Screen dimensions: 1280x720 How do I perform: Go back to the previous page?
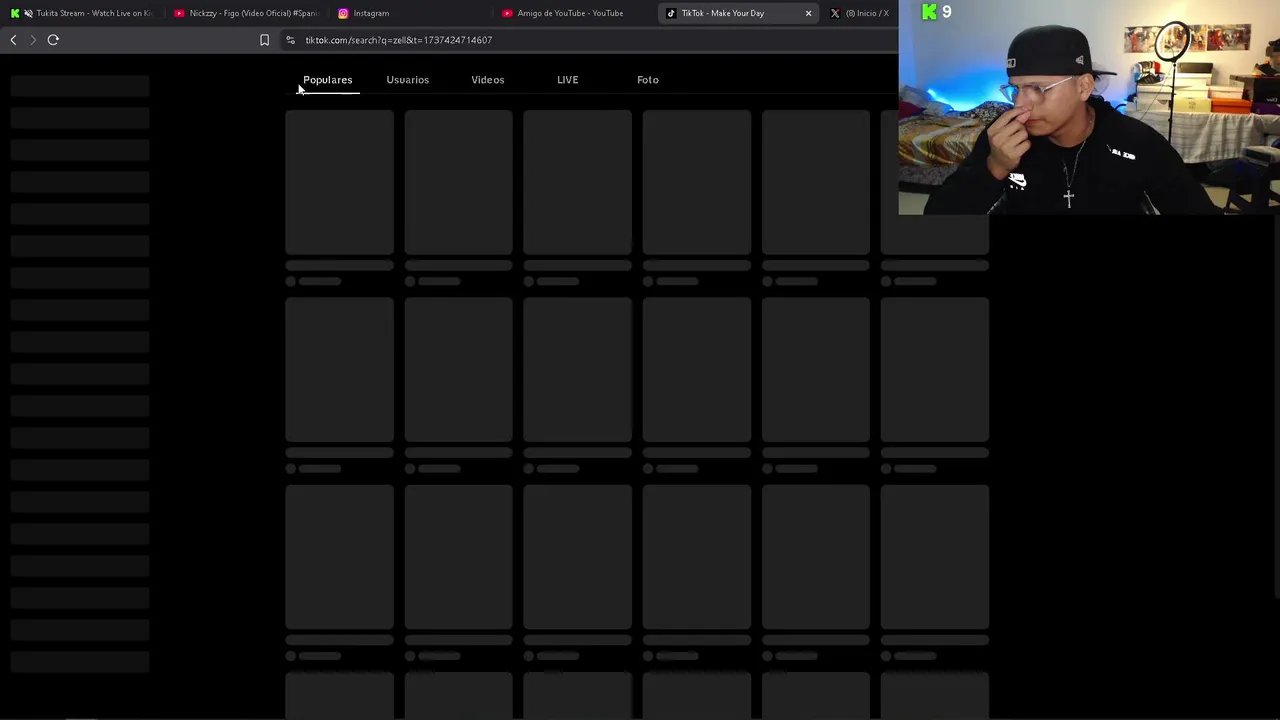pyautogui.click(x=13, y=40)
